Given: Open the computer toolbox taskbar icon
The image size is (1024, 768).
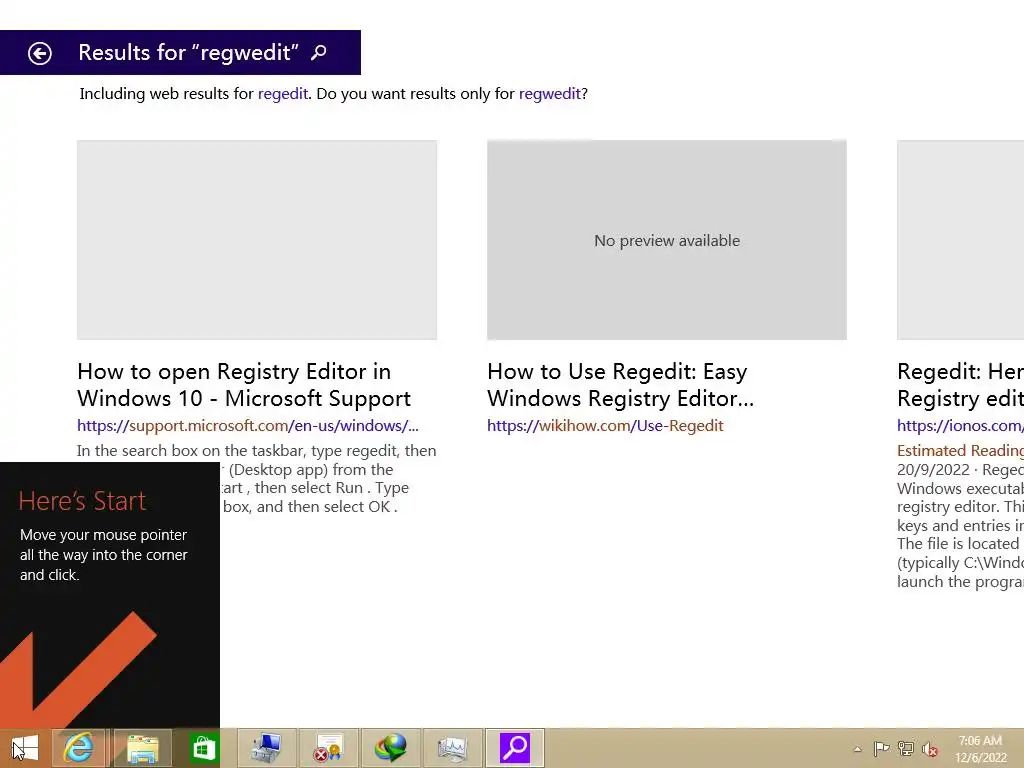Looking at the screenshot, I should 266,748.
